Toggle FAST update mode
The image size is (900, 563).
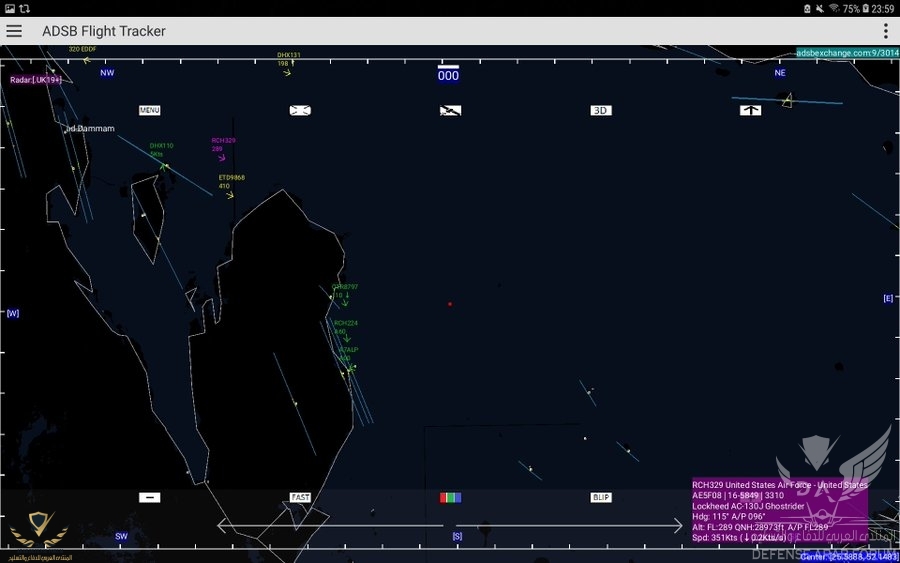tap(300, 497)
